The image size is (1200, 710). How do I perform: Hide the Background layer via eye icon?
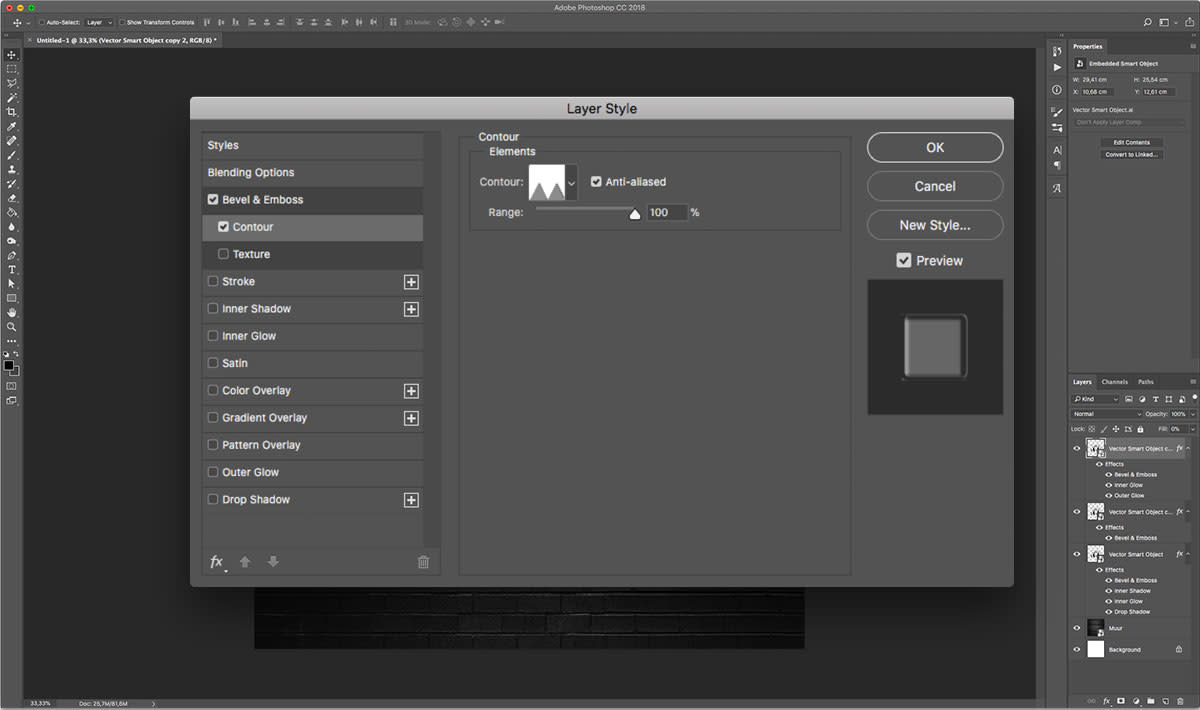[1077, 649]
